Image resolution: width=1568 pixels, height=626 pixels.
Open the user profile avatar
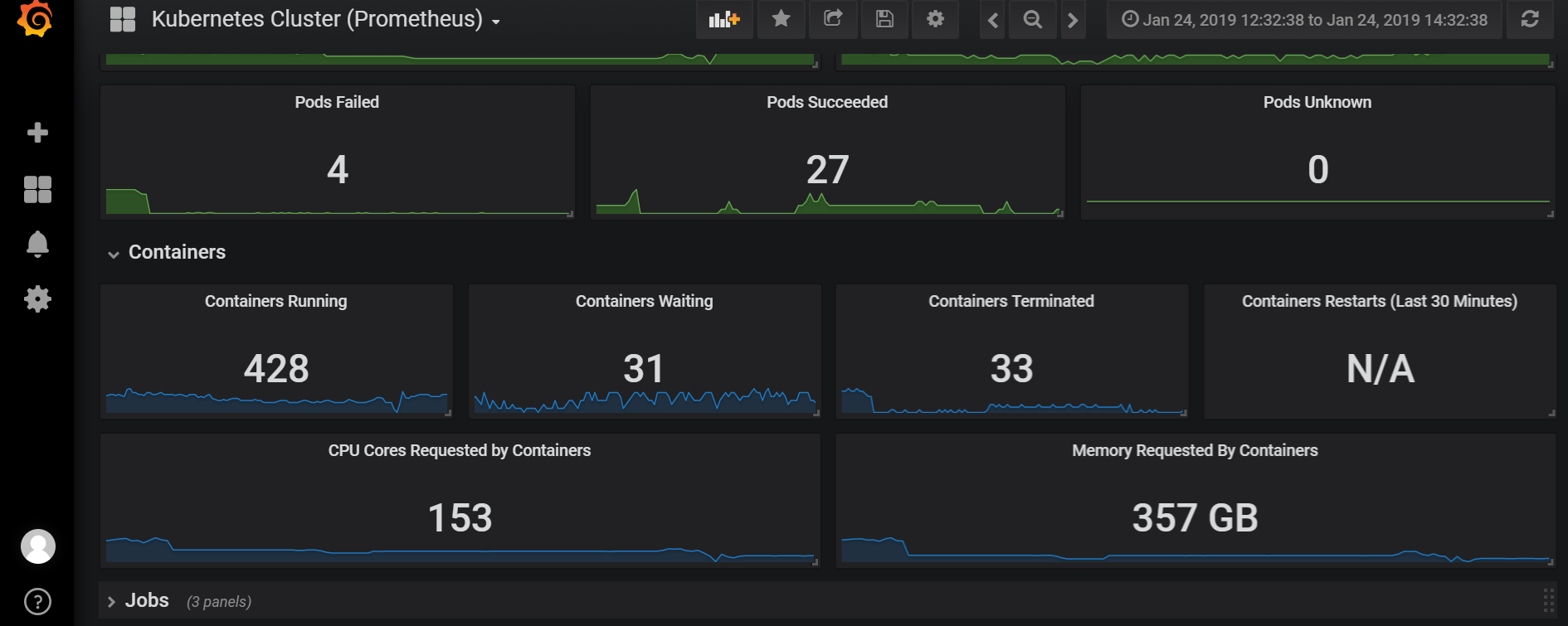[37, 546]
